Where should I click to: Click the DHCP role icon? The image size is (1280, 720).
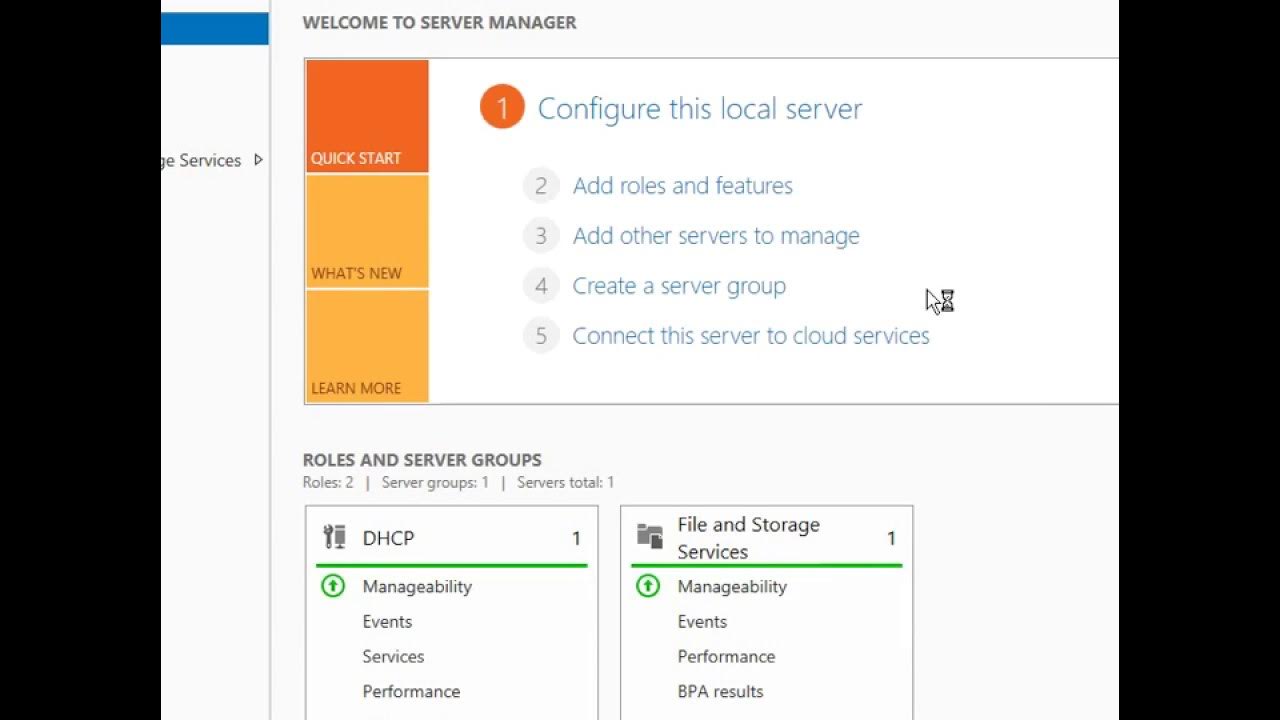(x=334, y=537)
